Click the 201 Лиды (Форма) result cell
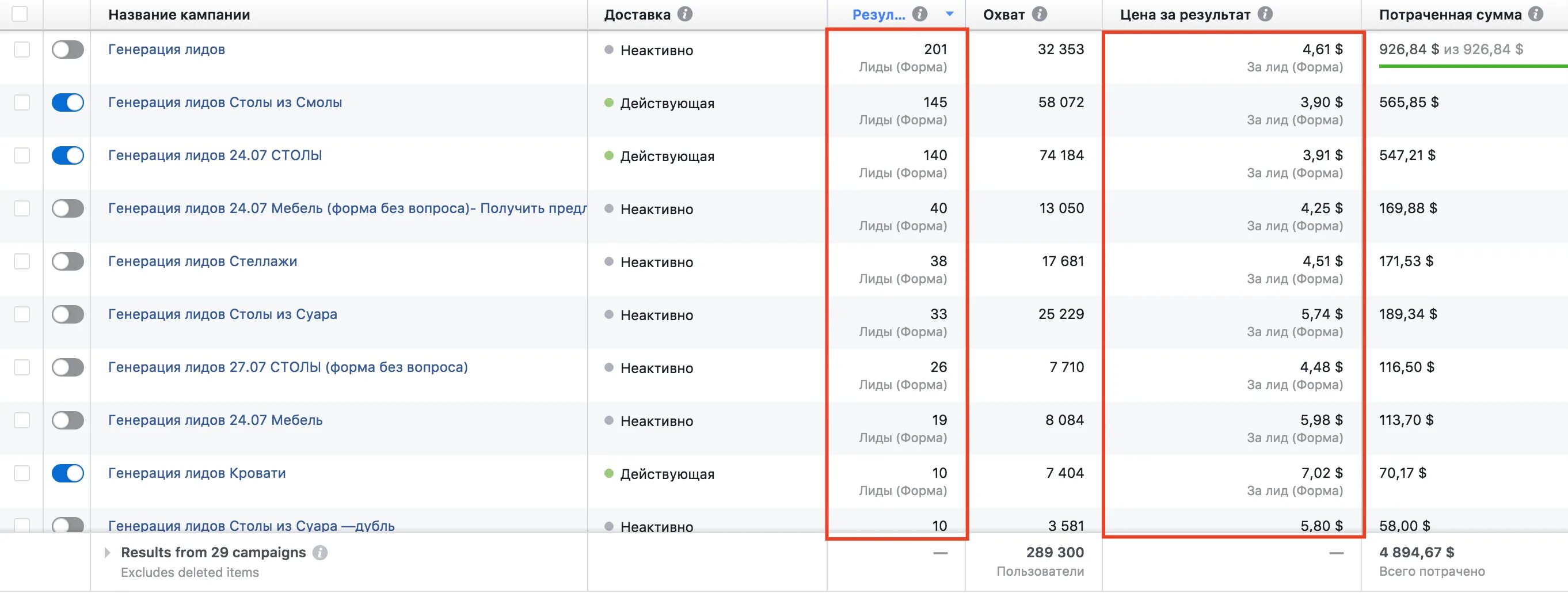This screenshot has width=1568, height=593. 902,57
